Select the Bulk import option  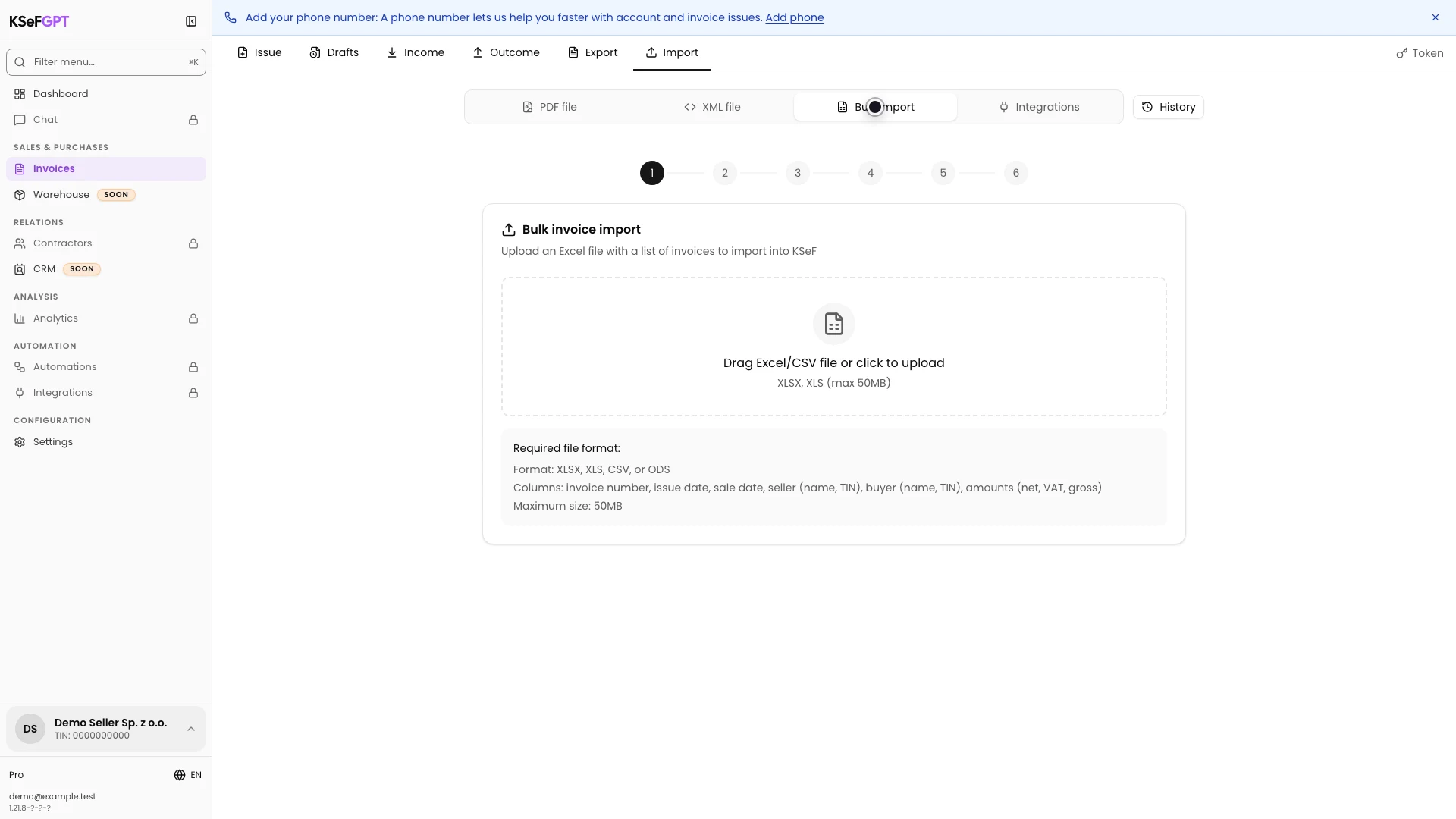(875, 107)
